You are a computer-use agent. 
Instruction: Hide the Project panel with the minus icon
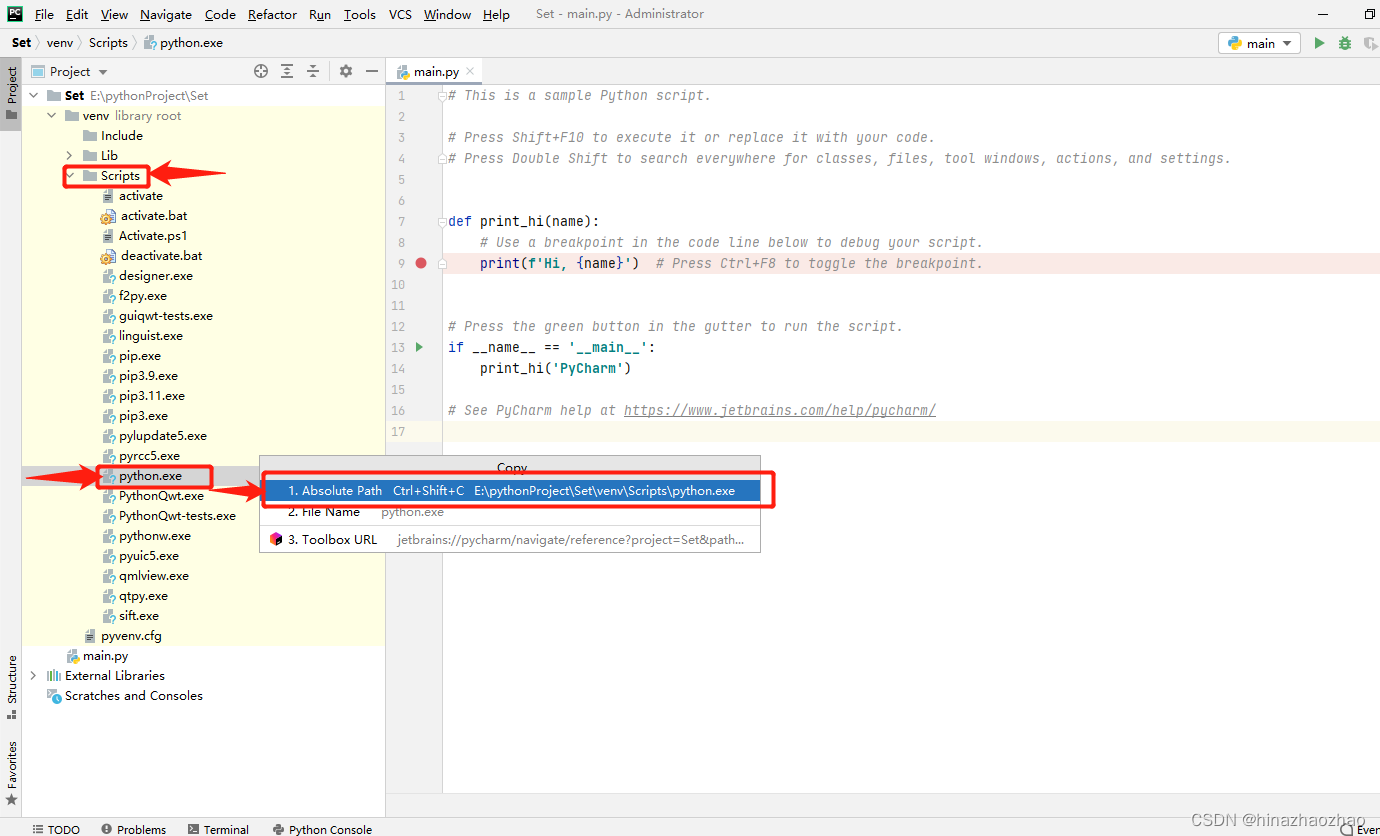[x=372, y=71]
